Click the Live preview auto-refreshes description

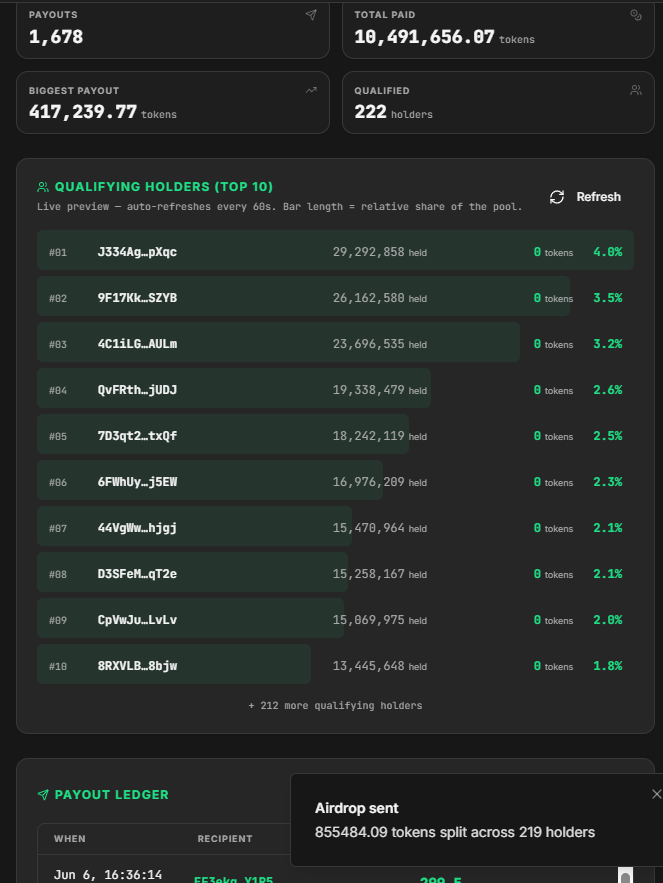tap(279, 207)
